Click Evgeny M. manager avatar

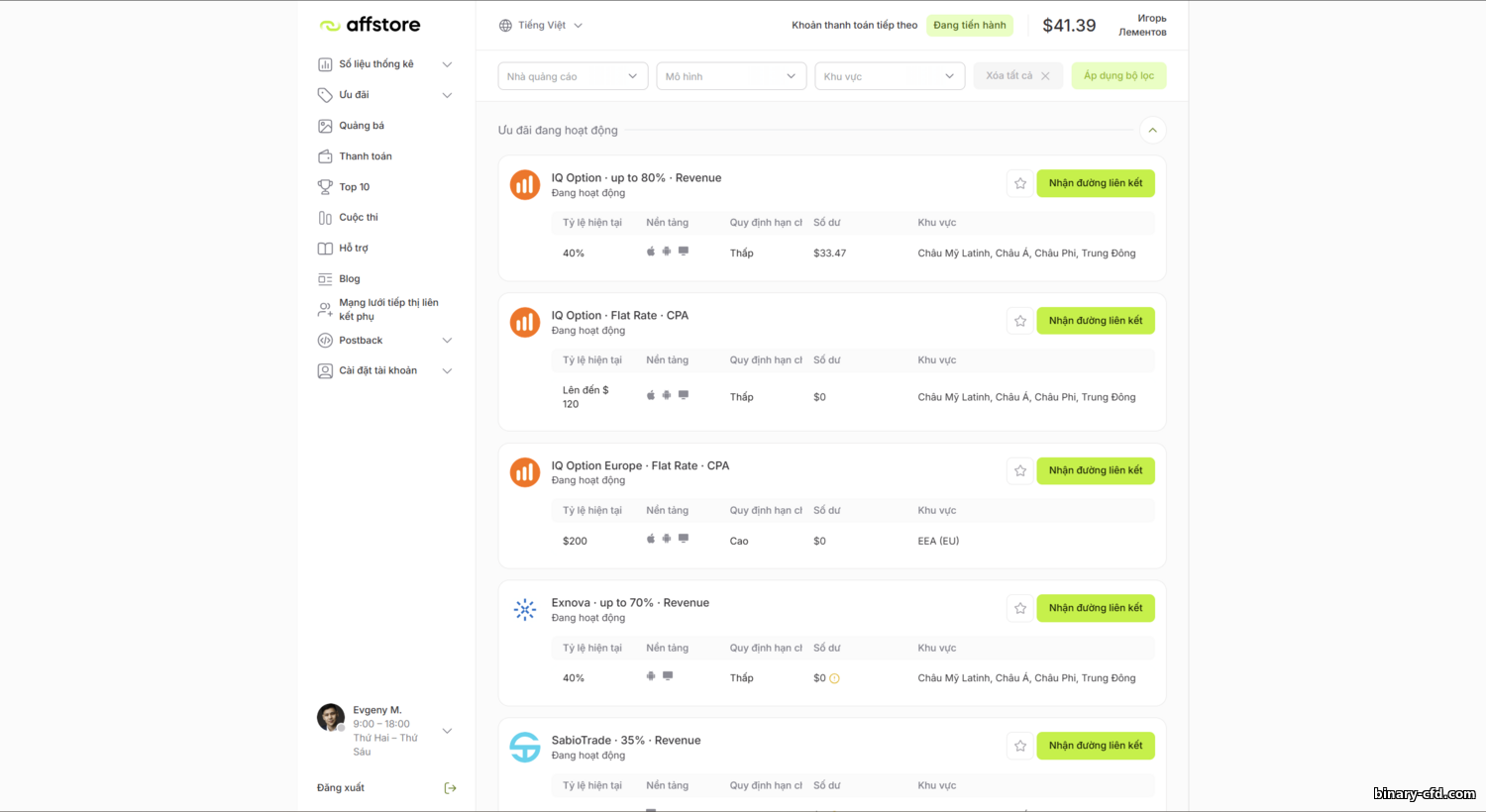tap(331, 718)
